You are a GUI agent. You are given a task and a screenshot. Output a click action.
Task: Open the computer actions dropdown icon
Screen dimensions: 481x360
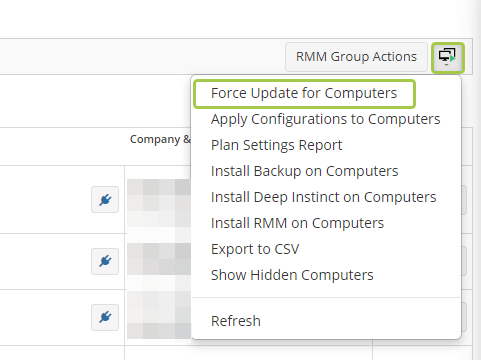(447, 57)
